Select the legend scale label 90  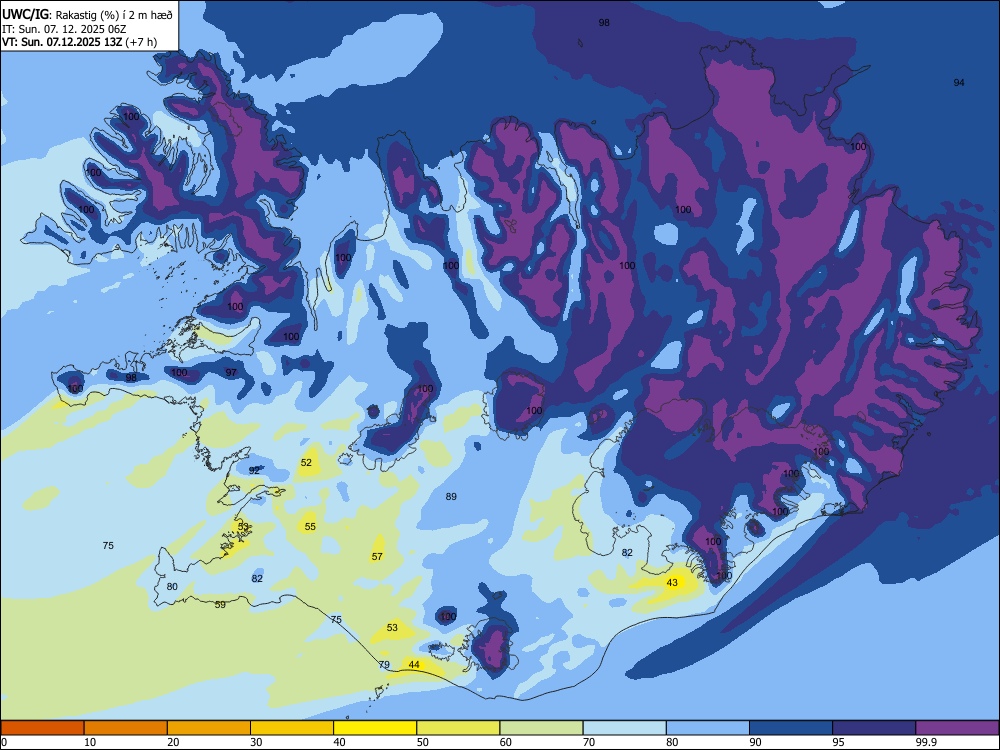click(x=755, y=742)
